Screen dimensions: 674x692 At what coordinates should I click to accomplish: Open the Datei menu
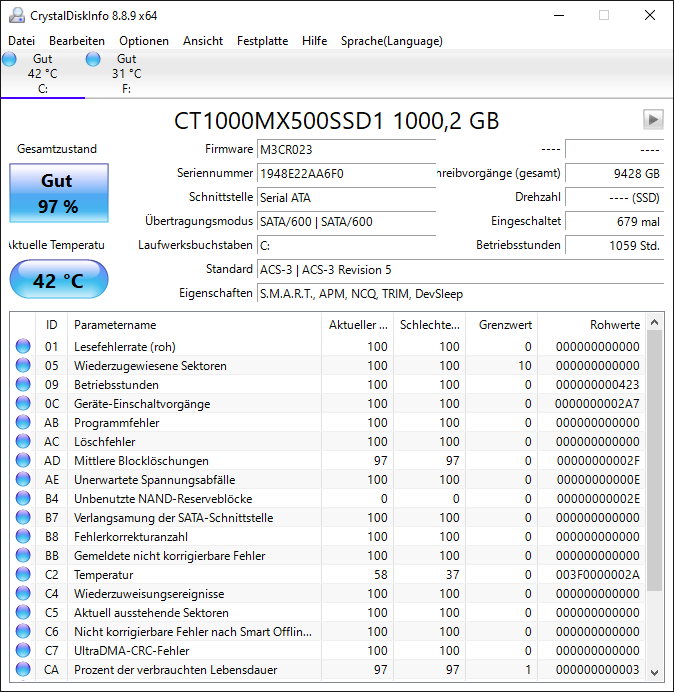[x=21, y=41]
